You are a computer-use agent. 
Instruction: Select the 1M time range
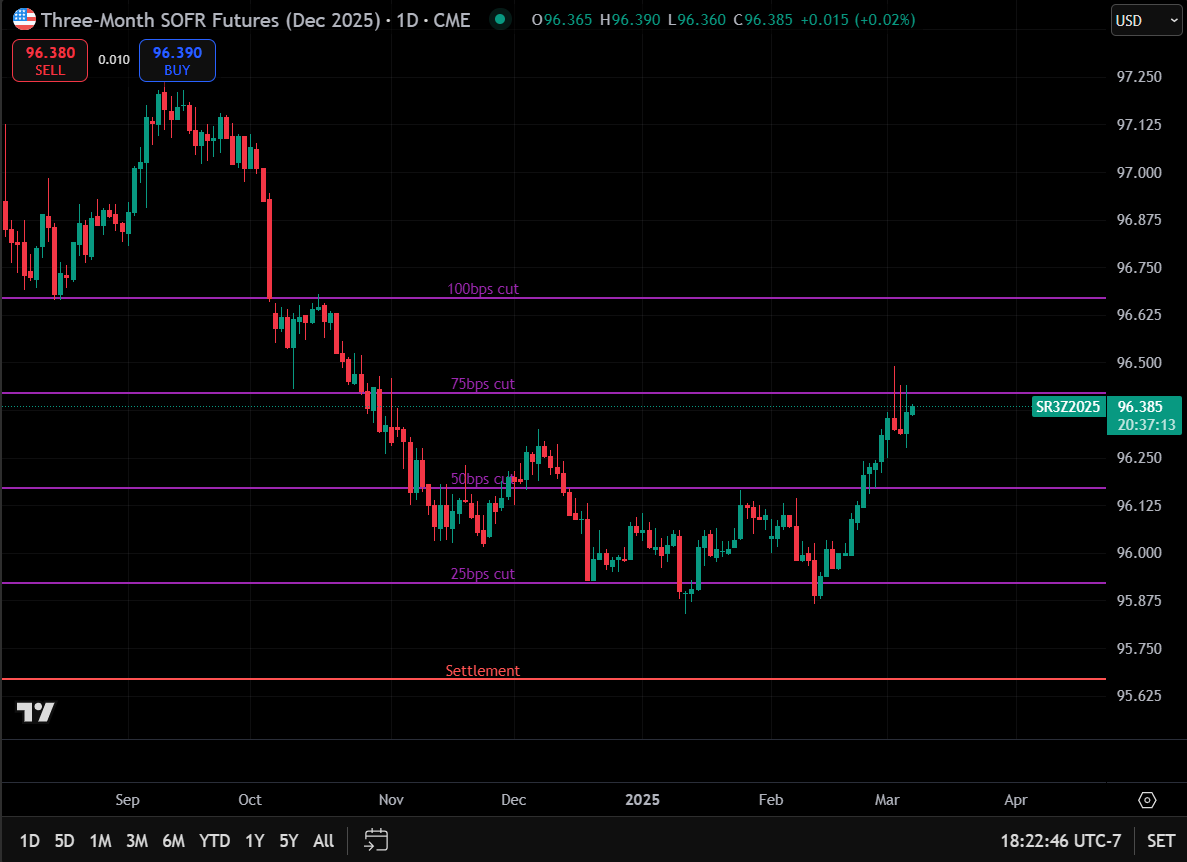tap(100, 841)
